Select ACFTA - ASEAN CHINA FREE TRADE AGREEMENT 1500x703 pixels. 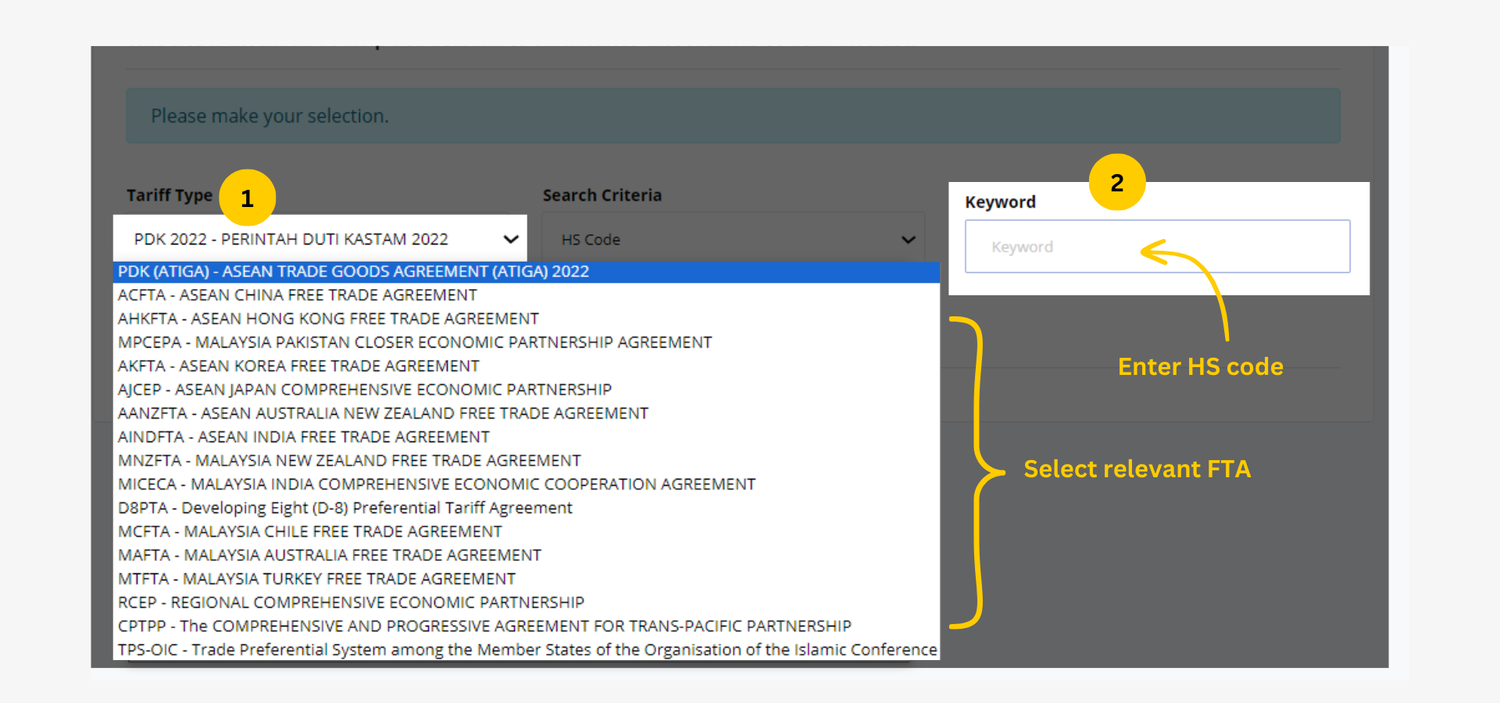click(297, 295)
